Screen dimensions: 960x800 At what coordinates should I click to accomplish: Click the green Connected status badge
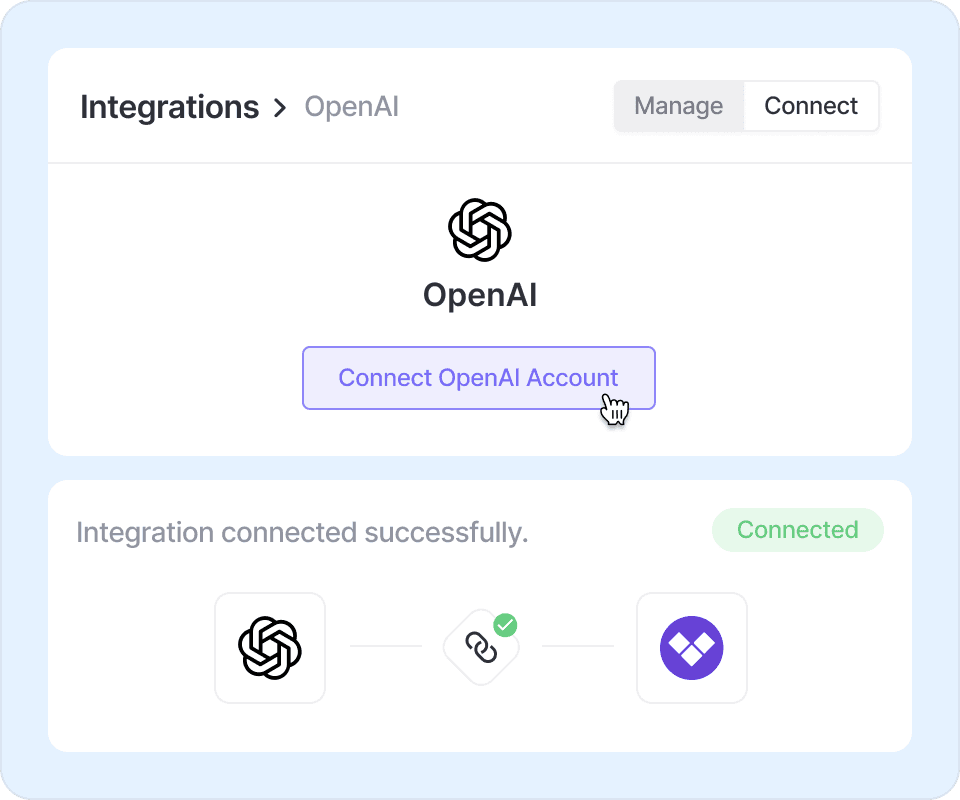pyautogui.click(x=797, y=530)
